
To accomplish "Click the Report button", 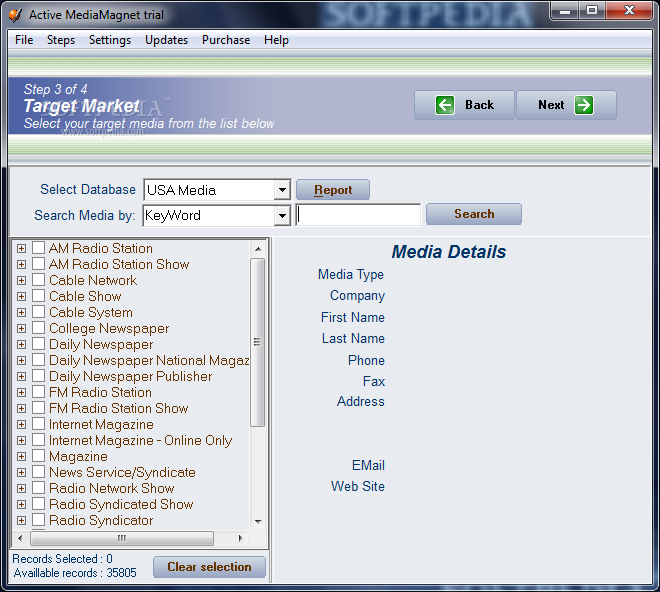I will [333, 190].
